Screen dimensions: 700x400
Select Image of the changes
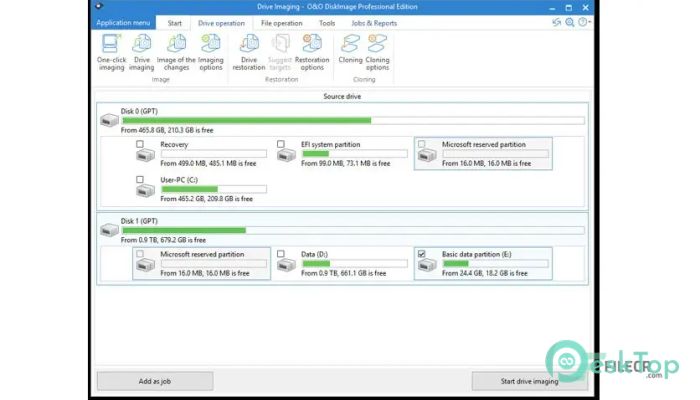tap(176, 52)
